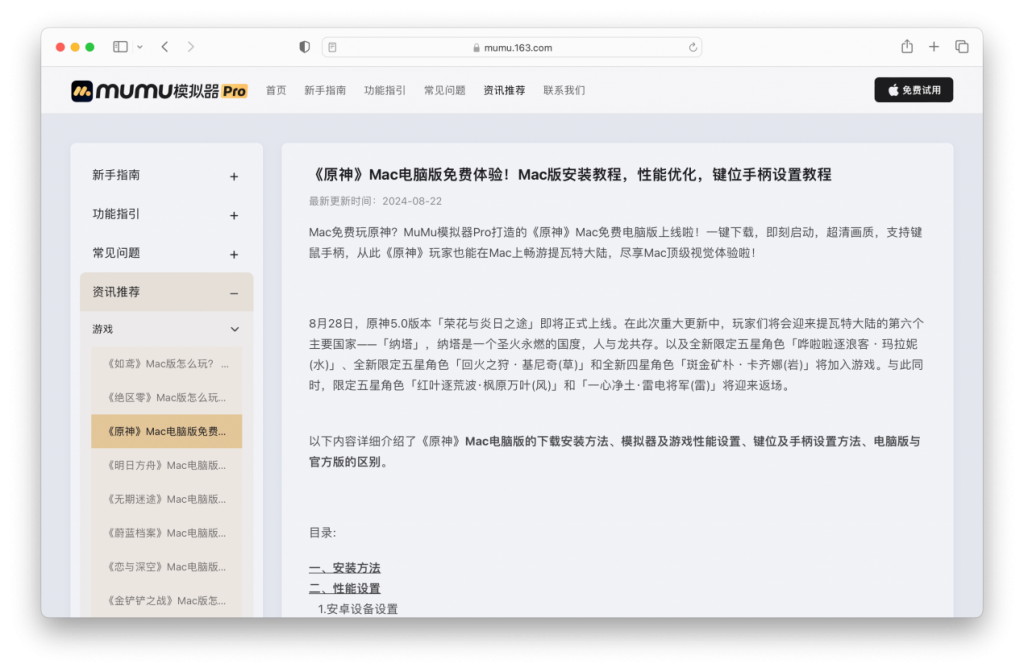Click the MuMu模拟器 Pro logo
Image resolution: width=1024 pixels, height=672 pixels.
(x=159, y=91)
